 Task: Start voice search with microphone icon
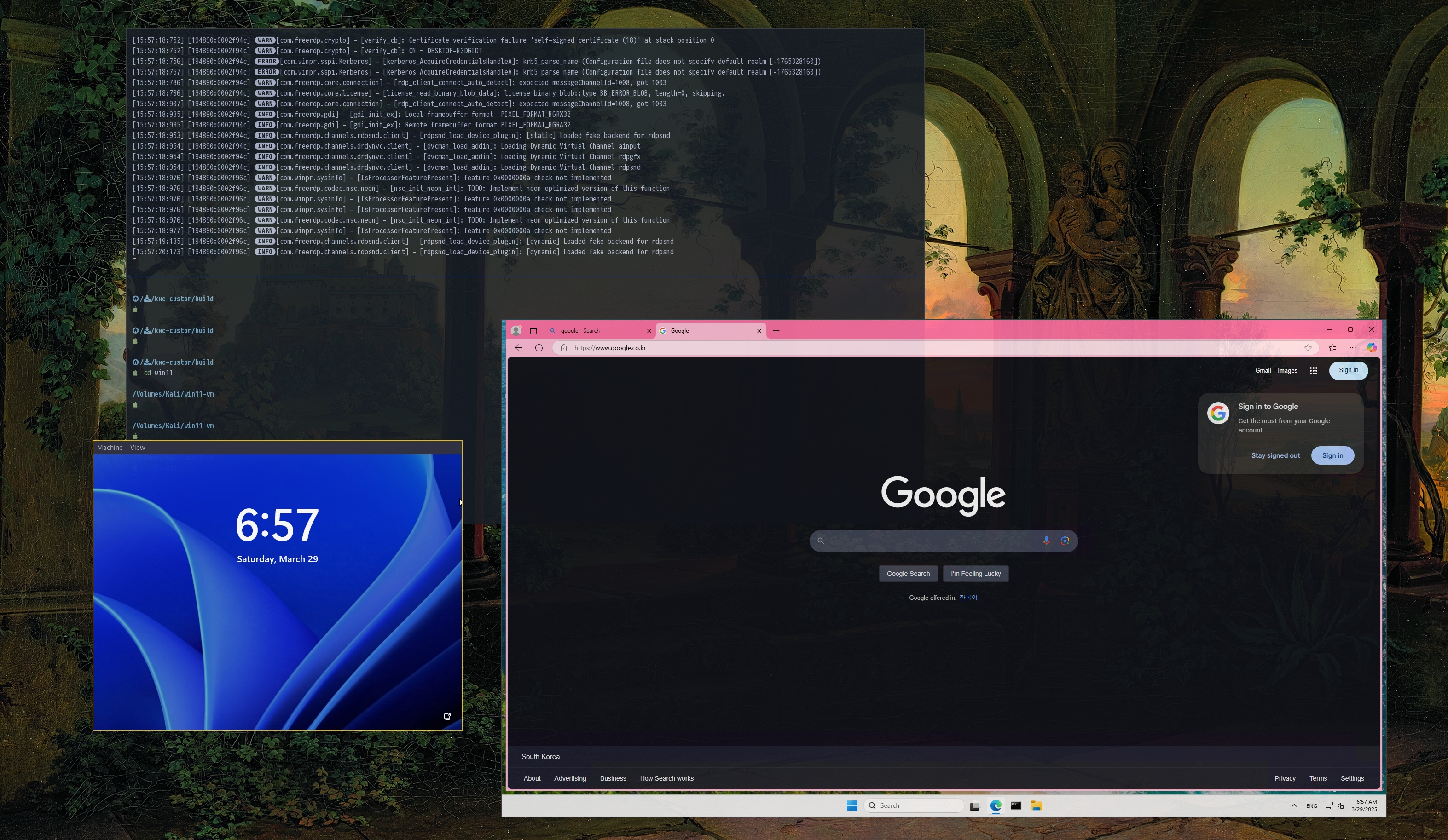[1046, 541]
